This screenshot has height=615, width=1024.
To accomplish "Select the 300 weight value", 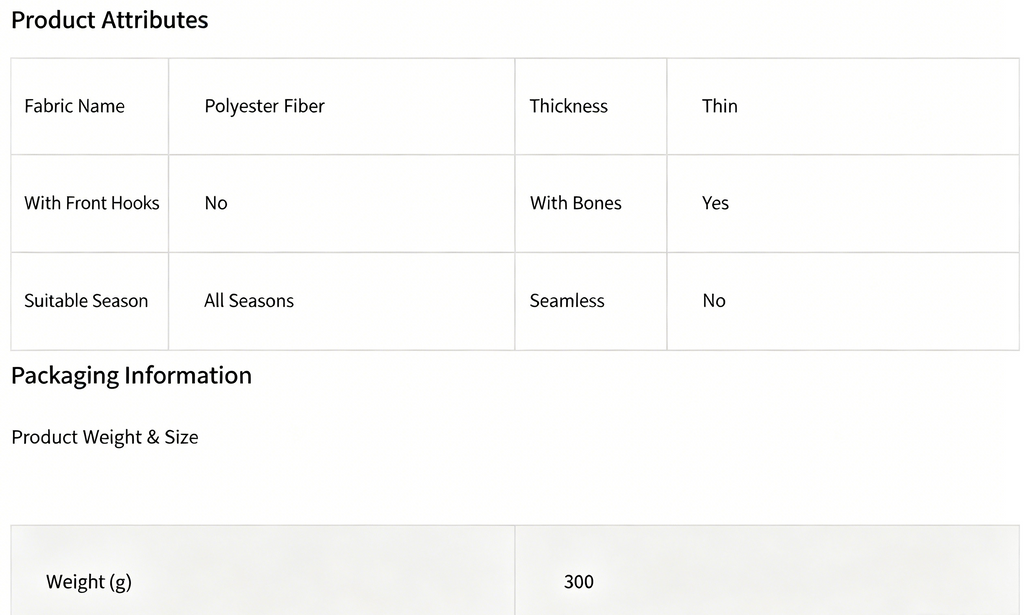I will 579,582.
